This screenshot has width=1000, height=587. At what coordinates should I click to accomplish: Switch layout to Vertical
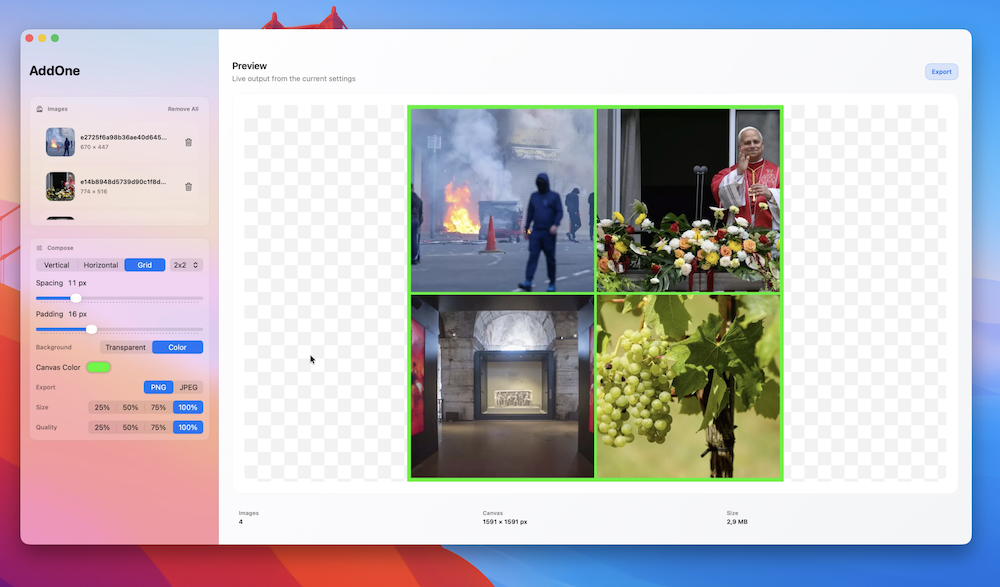[56, 265]
